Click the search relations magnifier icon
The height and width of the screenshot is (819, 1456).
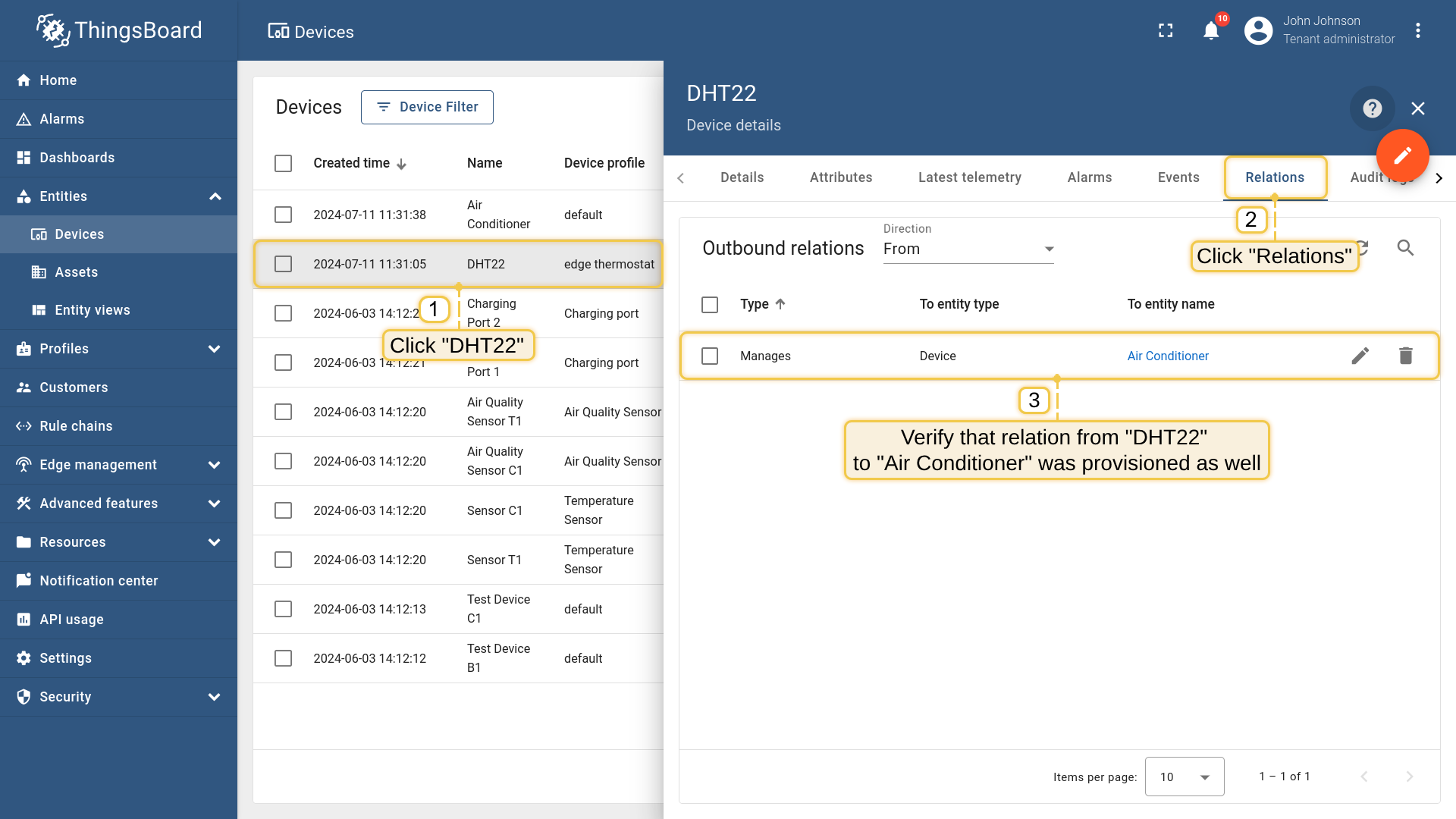pyautogui.click(x=1405, y=248)
